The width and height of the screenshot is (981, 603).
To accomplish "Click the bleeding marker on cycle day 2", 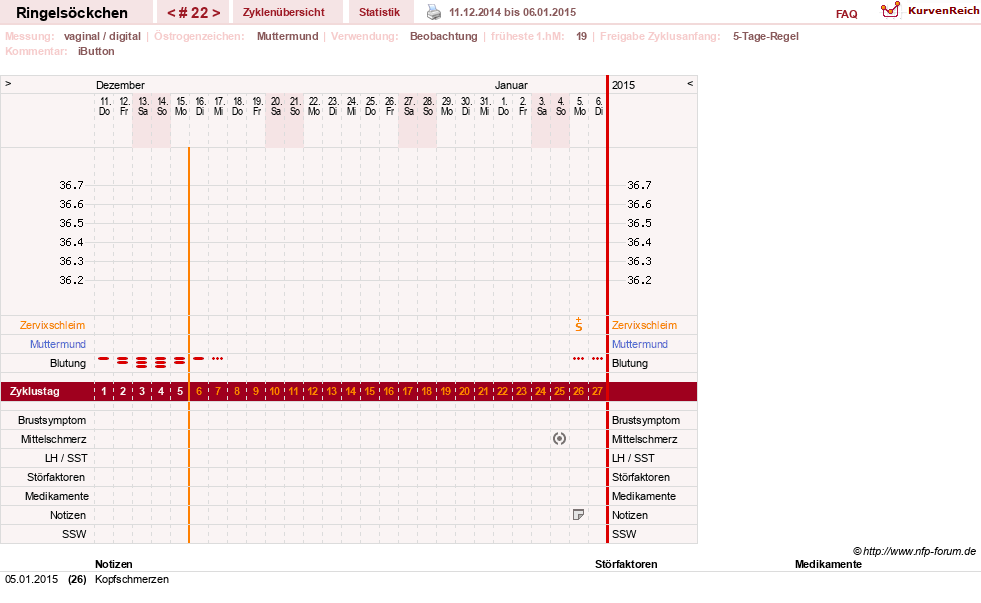I will pos(123,361).
